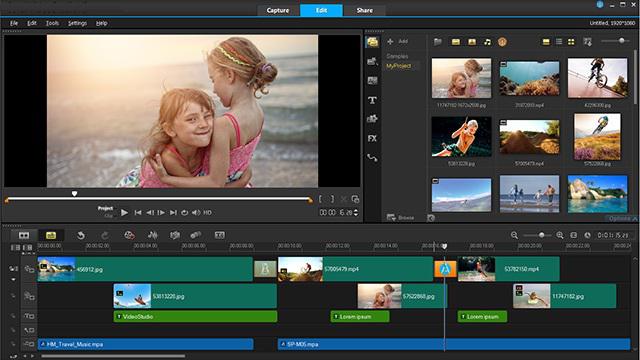
Task: Switch to Storyboard view
Action: (x=24, y=235)
